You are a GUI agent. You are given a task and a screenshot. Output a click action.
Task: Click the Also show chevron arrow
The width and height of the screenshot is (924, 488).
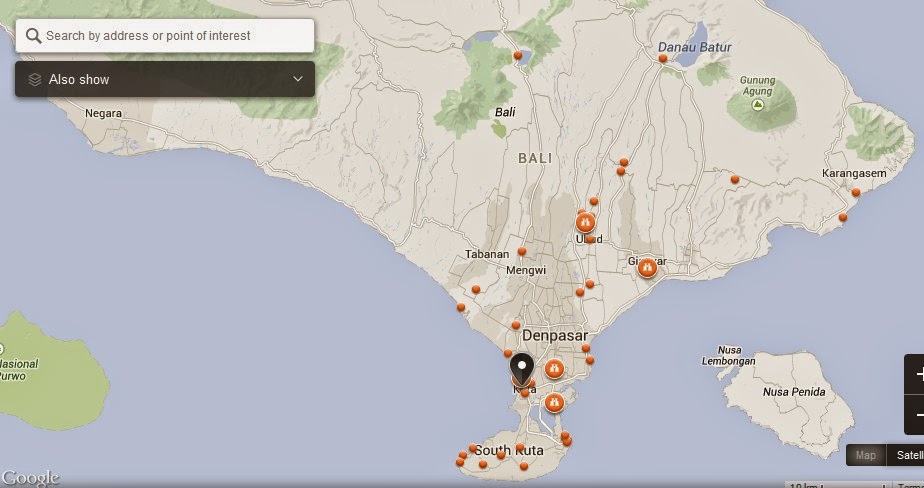298,79
